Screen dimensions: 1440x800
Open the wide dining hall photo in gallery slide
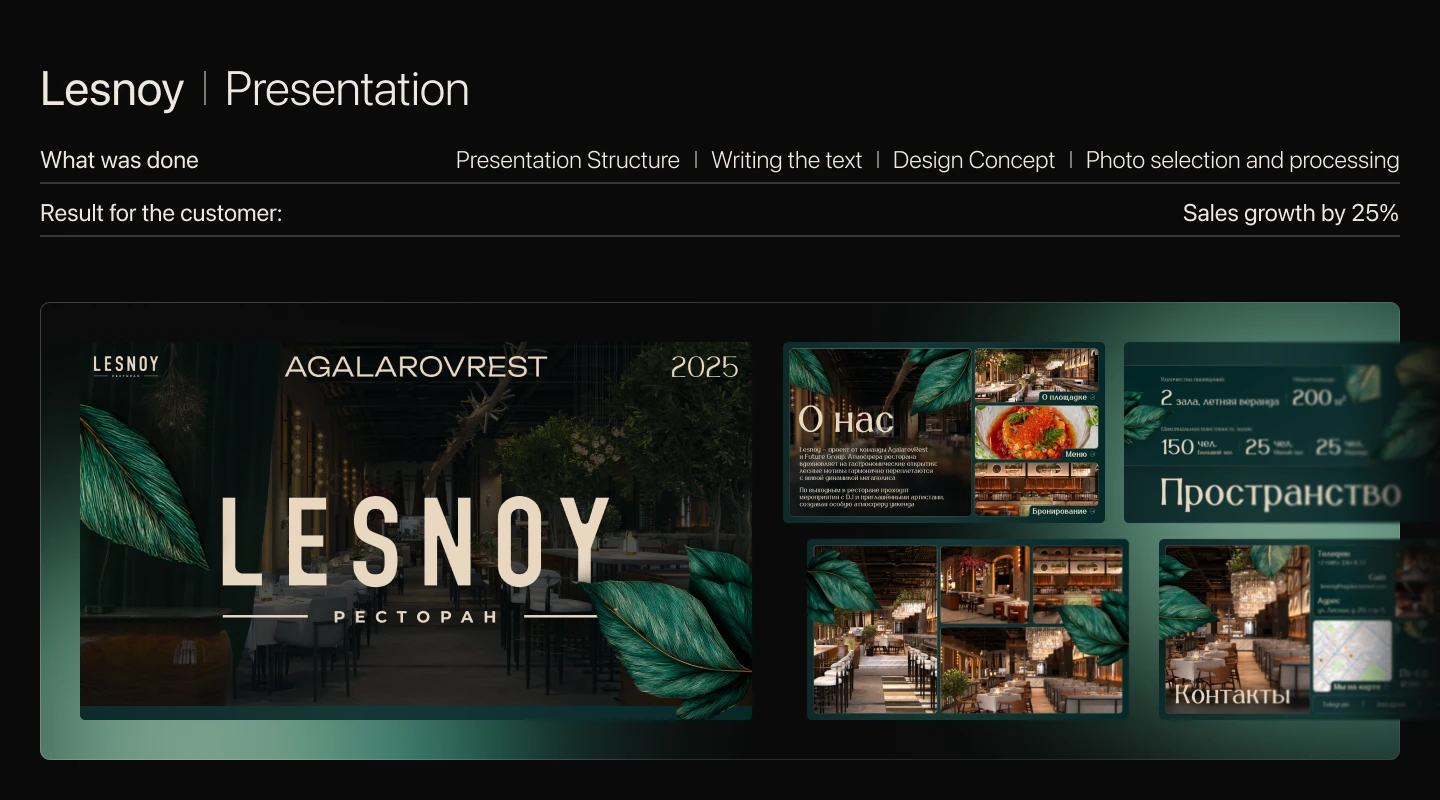pyautogui.click(x=1031, y=670)
